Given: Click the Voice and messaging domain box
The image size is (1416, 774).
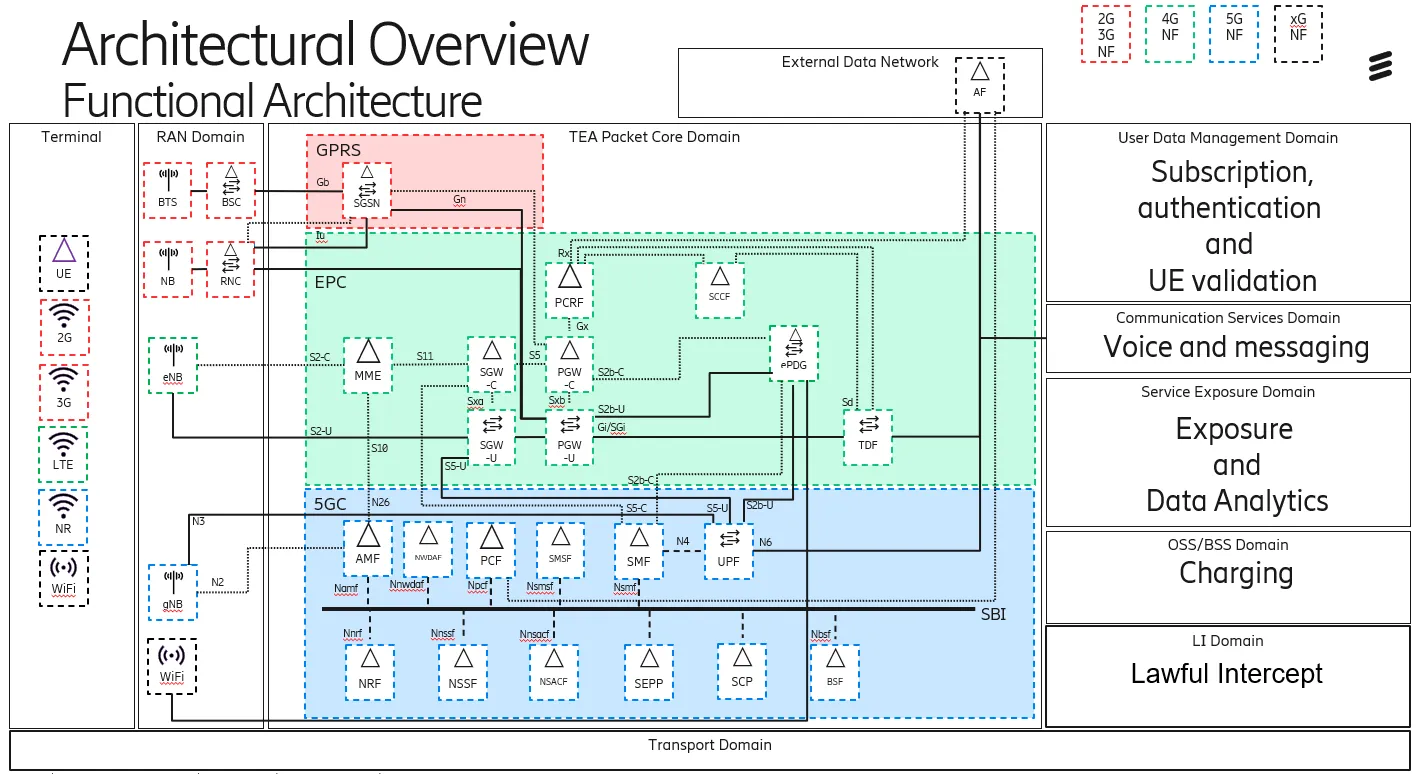Looking at the screenshot, I should 1227,338.
